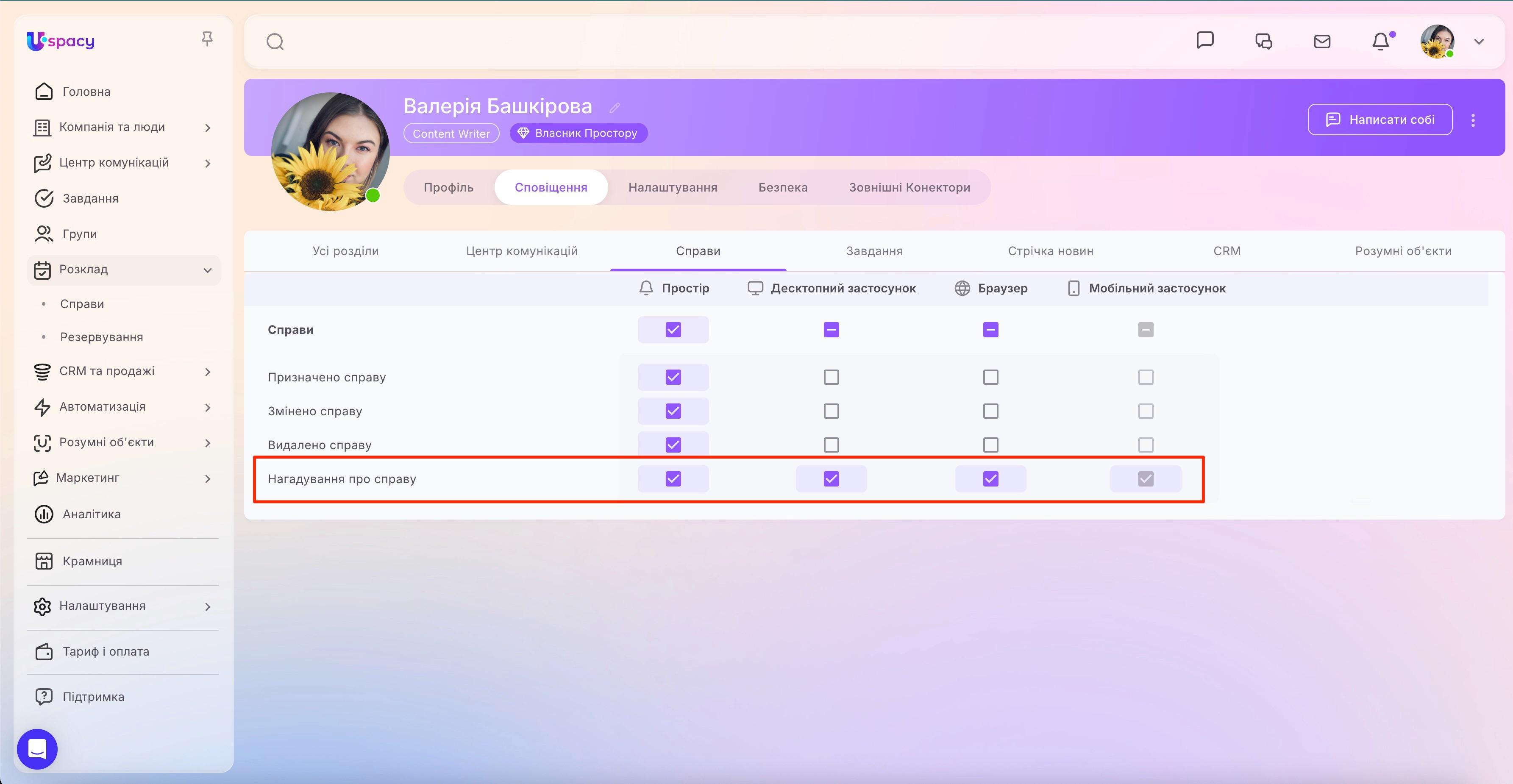Open the email envelope icon

coord(1321,41)
